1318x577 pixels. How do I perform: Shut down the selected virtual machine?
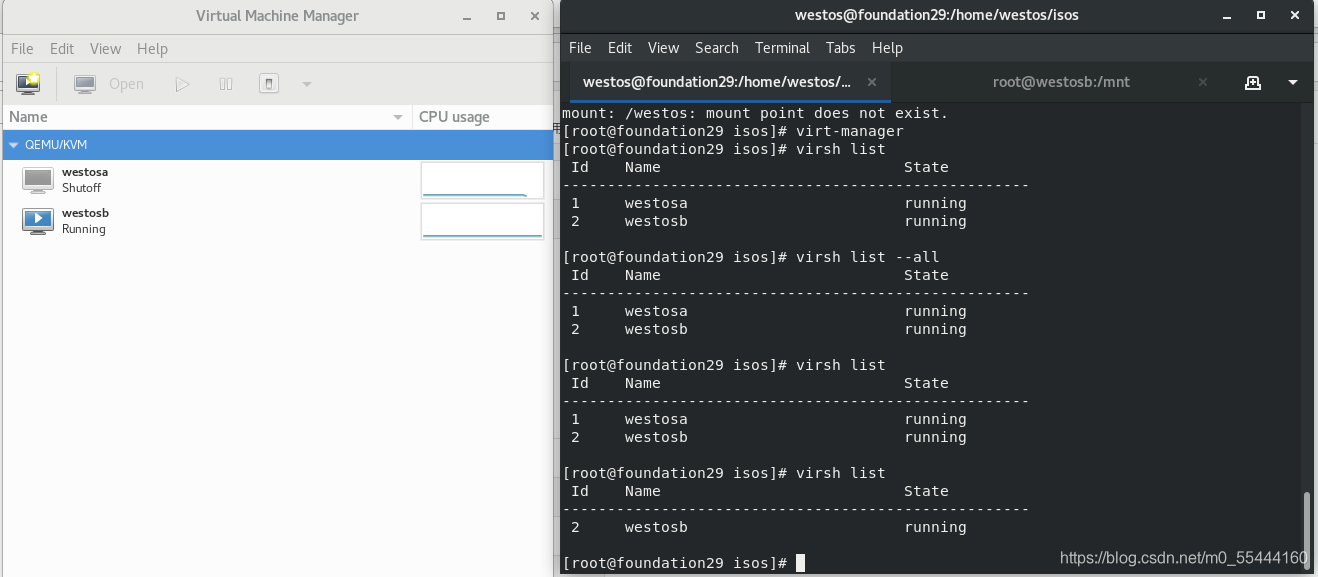tap(269, 84)
